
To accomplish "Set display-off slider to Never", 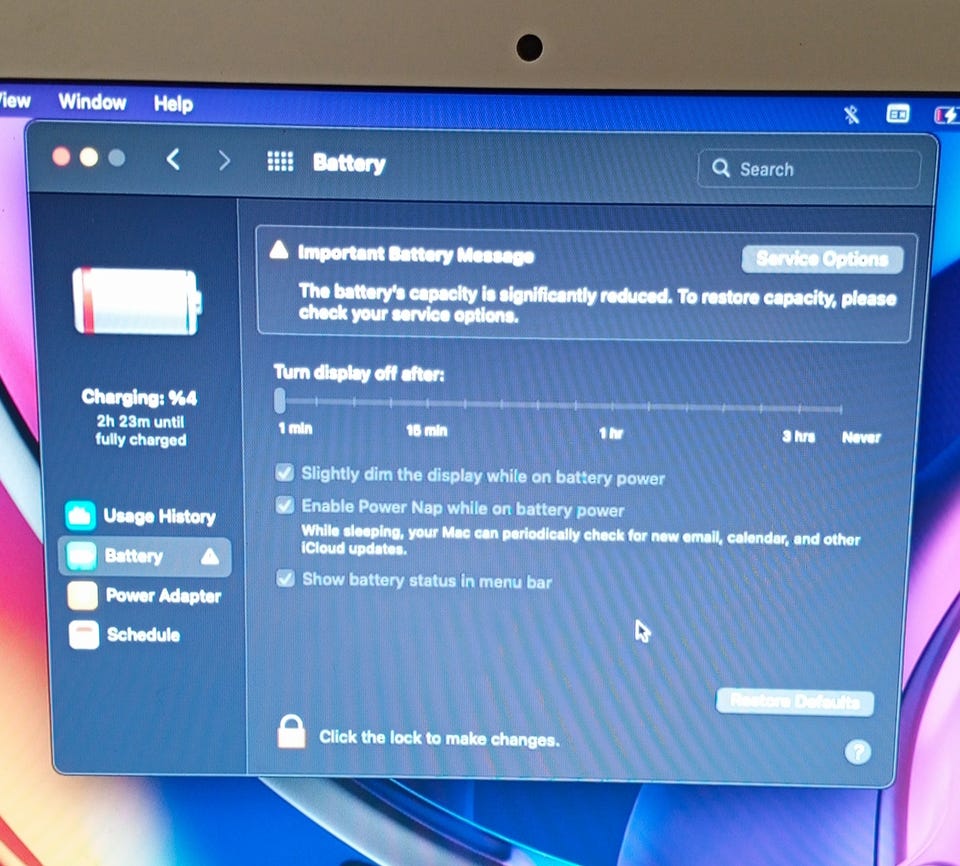I will point(841,409).
